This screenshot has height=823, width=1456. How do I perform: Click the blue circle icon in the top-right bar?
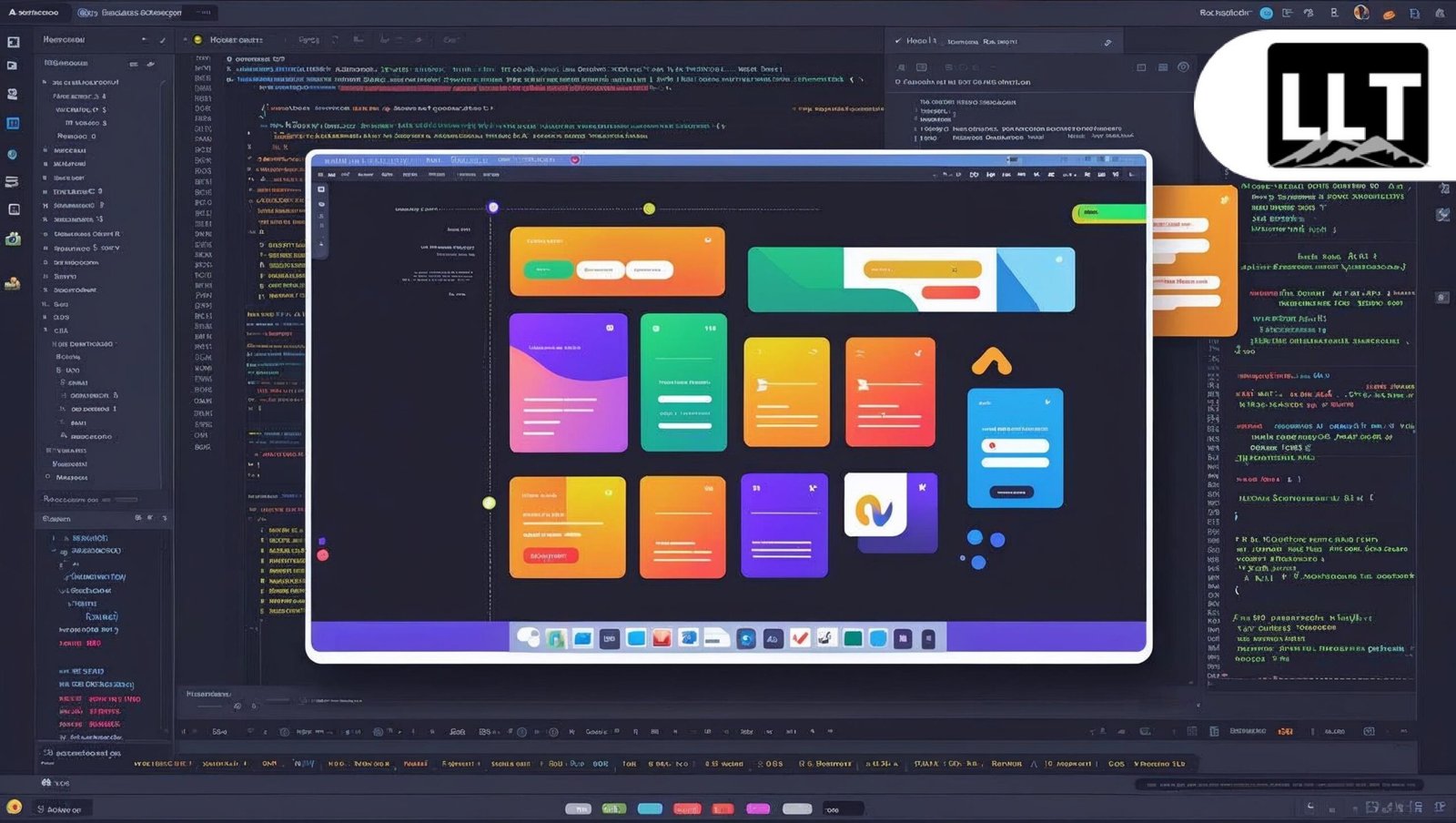1266,13
